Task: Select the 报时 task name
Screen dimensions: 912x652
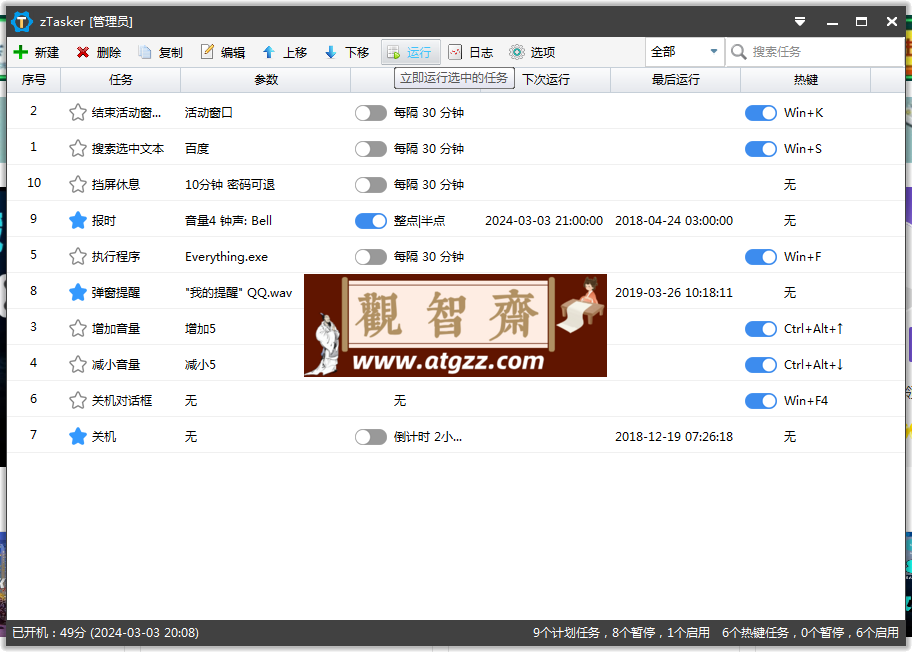Action: [x=104, y=221]
